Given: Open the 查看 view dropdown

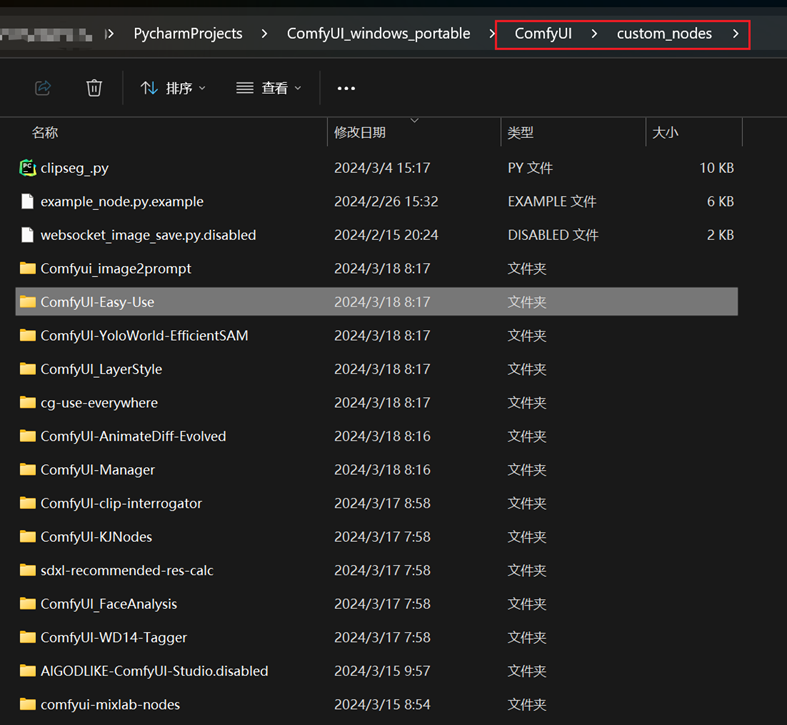Looking at the screenshot, I should pos(269,88).
